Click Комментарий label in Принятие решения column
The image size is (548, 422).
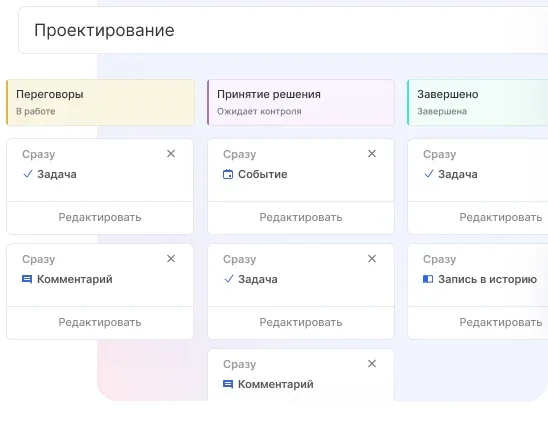point(276,384)
